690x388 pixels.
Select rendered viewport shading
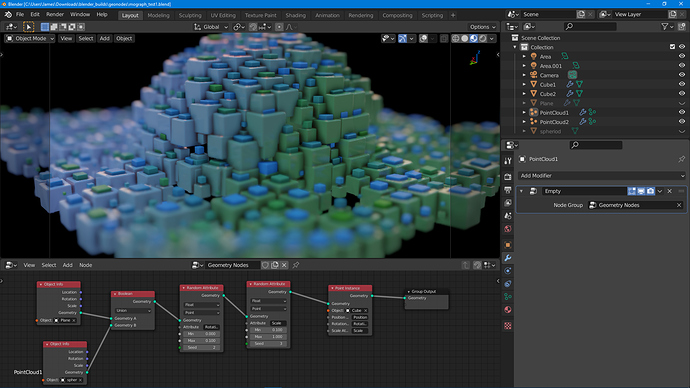coord(483,38)
